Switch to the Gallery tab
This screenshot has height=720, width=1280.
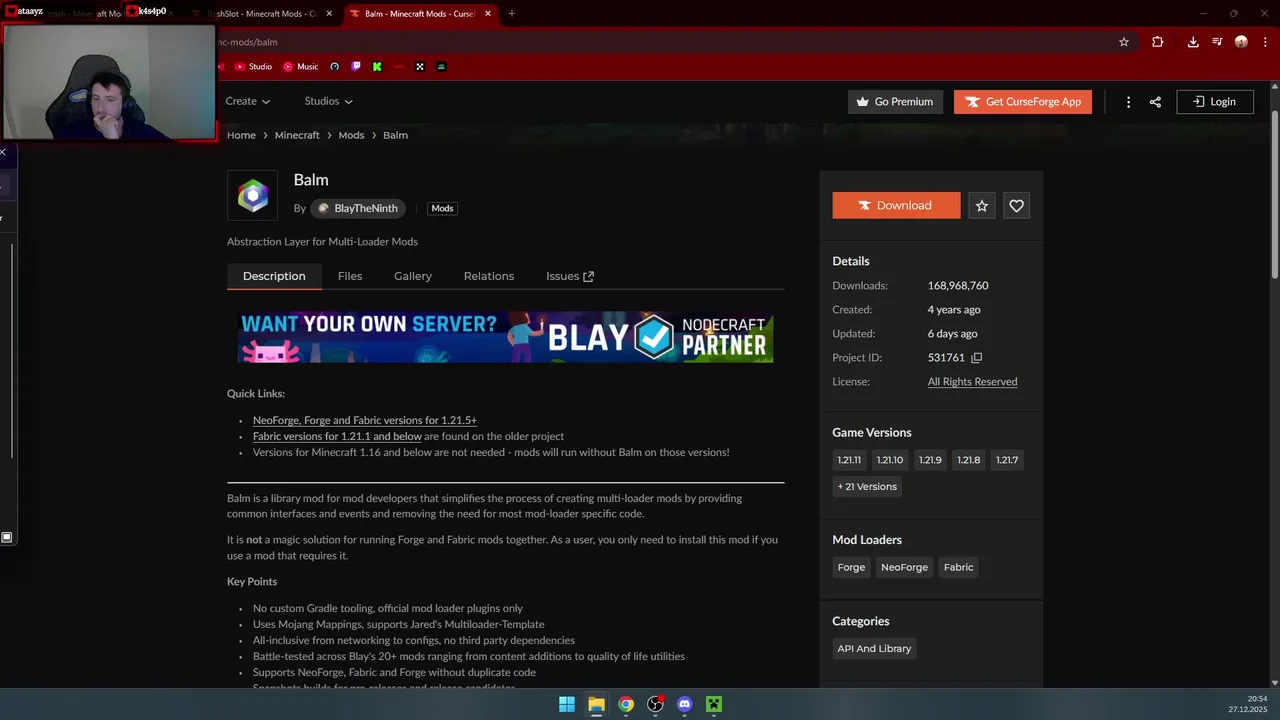413,276
